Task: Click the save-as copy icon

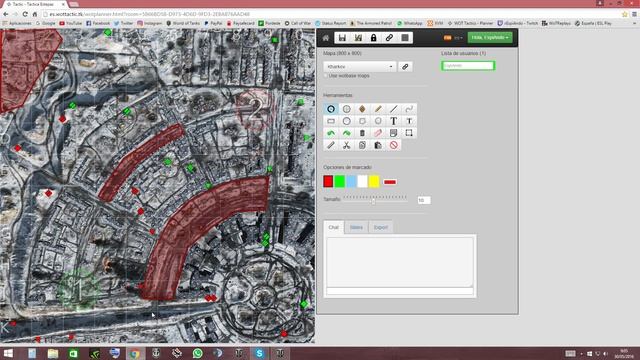Action: tap(358, 38)
